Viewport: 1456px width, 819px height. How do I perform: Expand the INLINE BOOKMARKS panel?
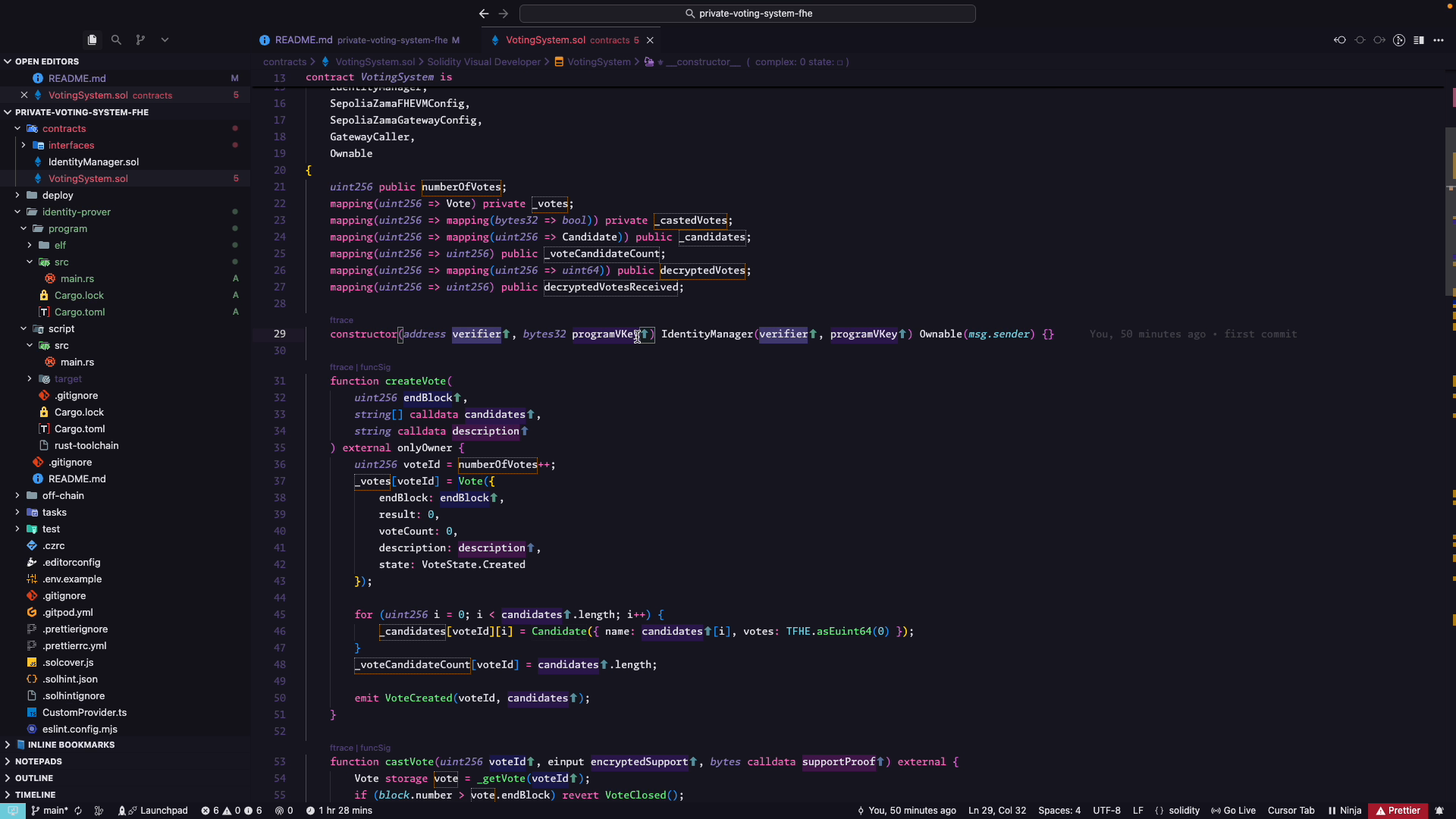tap(125, 745)
